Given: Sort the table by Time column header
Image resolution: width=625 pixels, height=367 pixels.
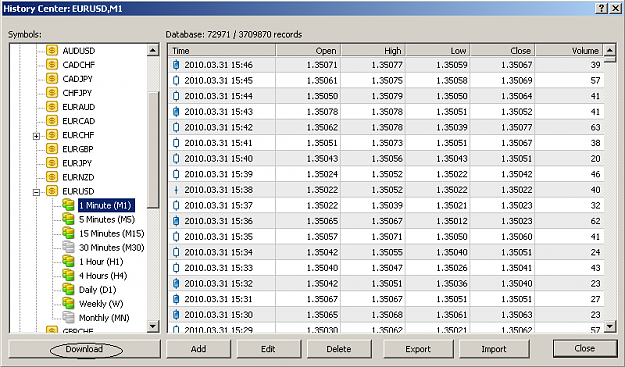Looking at the screenshot, I should click(x=222, y=50).
